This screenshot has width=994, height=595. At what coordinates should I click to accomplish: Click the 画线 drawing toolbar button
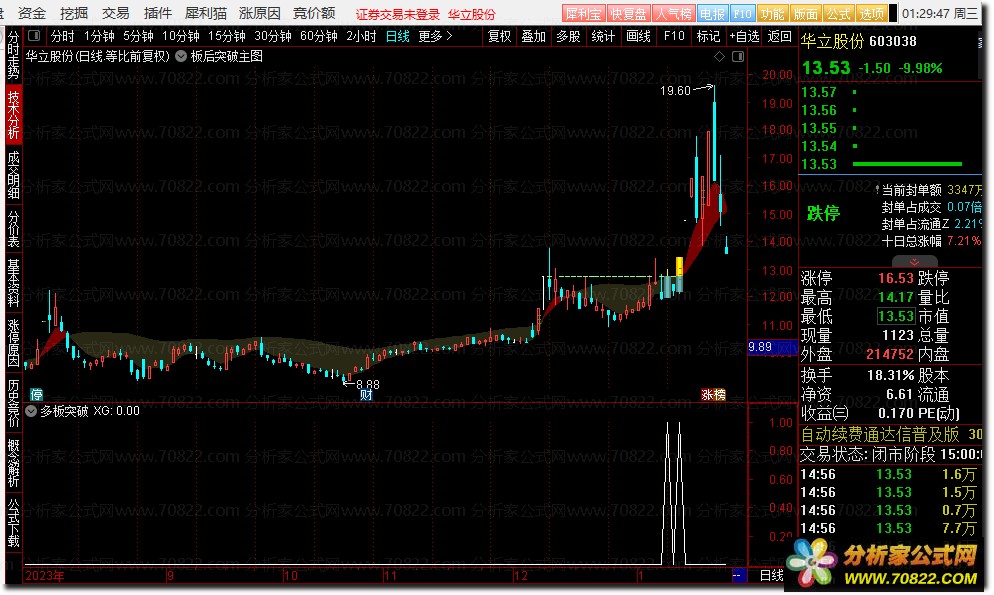pyautogui.click(x=638, y=36)
